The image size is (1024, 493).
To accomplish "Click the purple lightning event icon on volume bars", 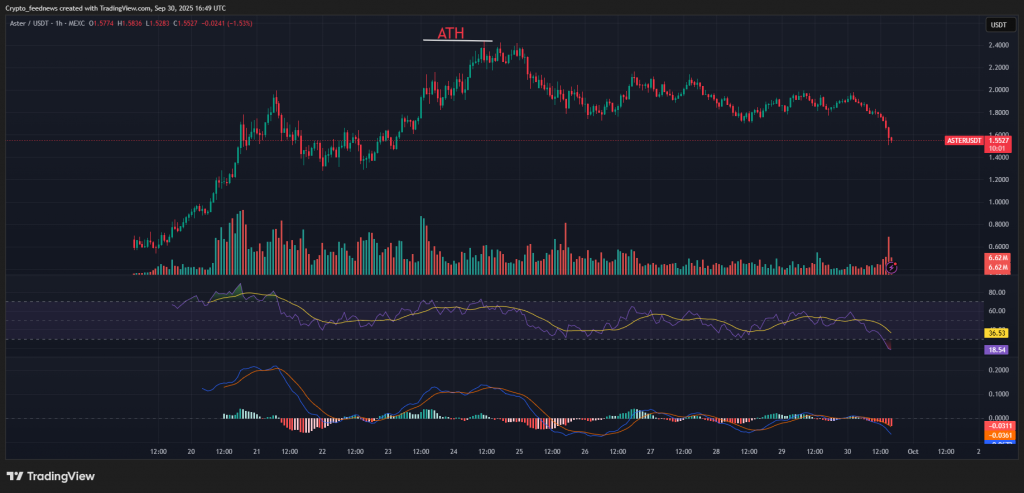I will click(x=892, y=267).
